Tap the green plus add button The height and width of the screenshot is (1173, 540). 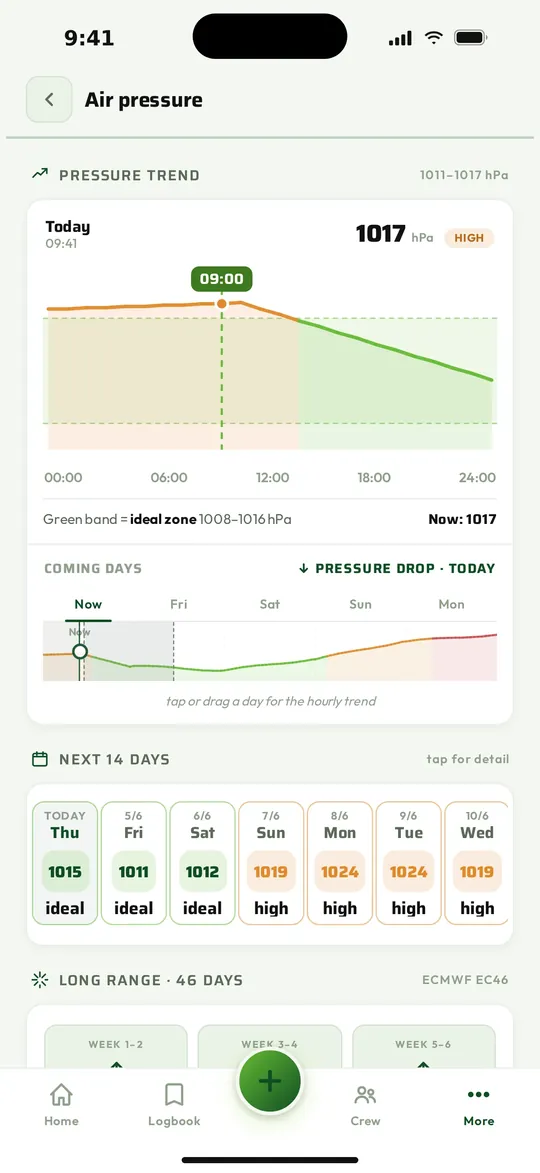[x=270, y=1081]
